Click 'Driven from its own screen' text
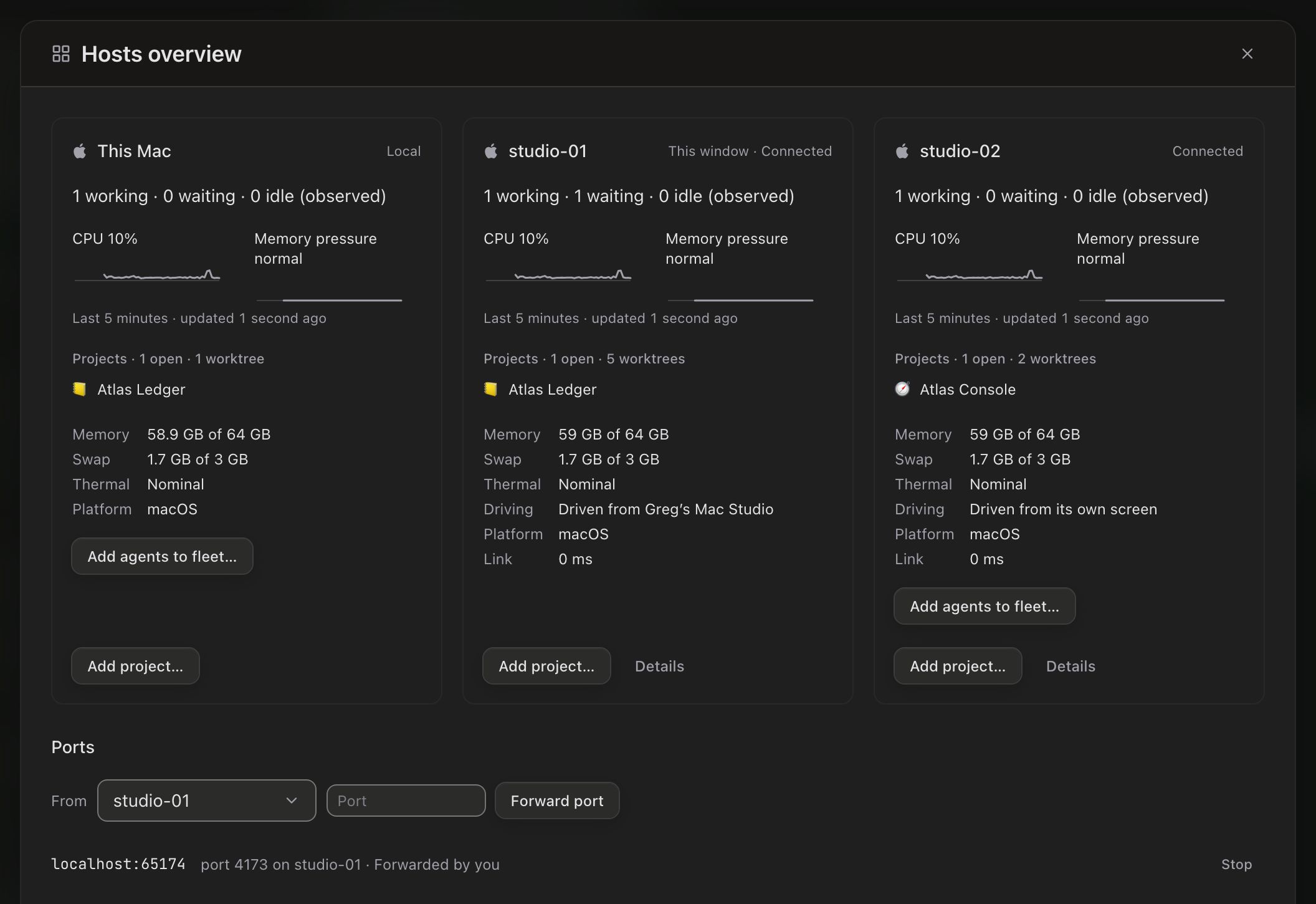This screenshot has width=1316, height=904. coord(1063,509)
